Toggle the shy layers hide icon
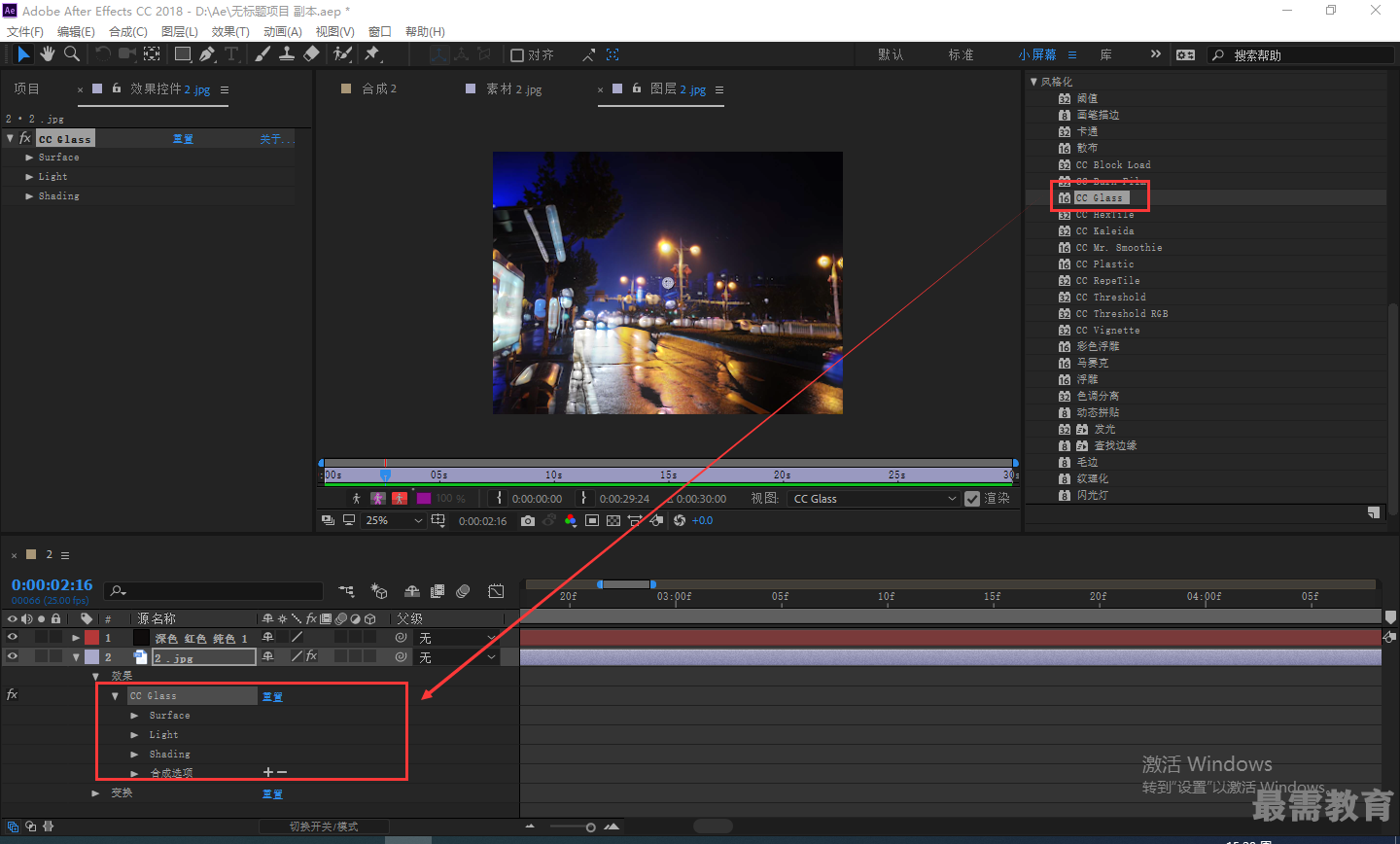Screen dimensions: 1400x844 click(x=412, y=591)
